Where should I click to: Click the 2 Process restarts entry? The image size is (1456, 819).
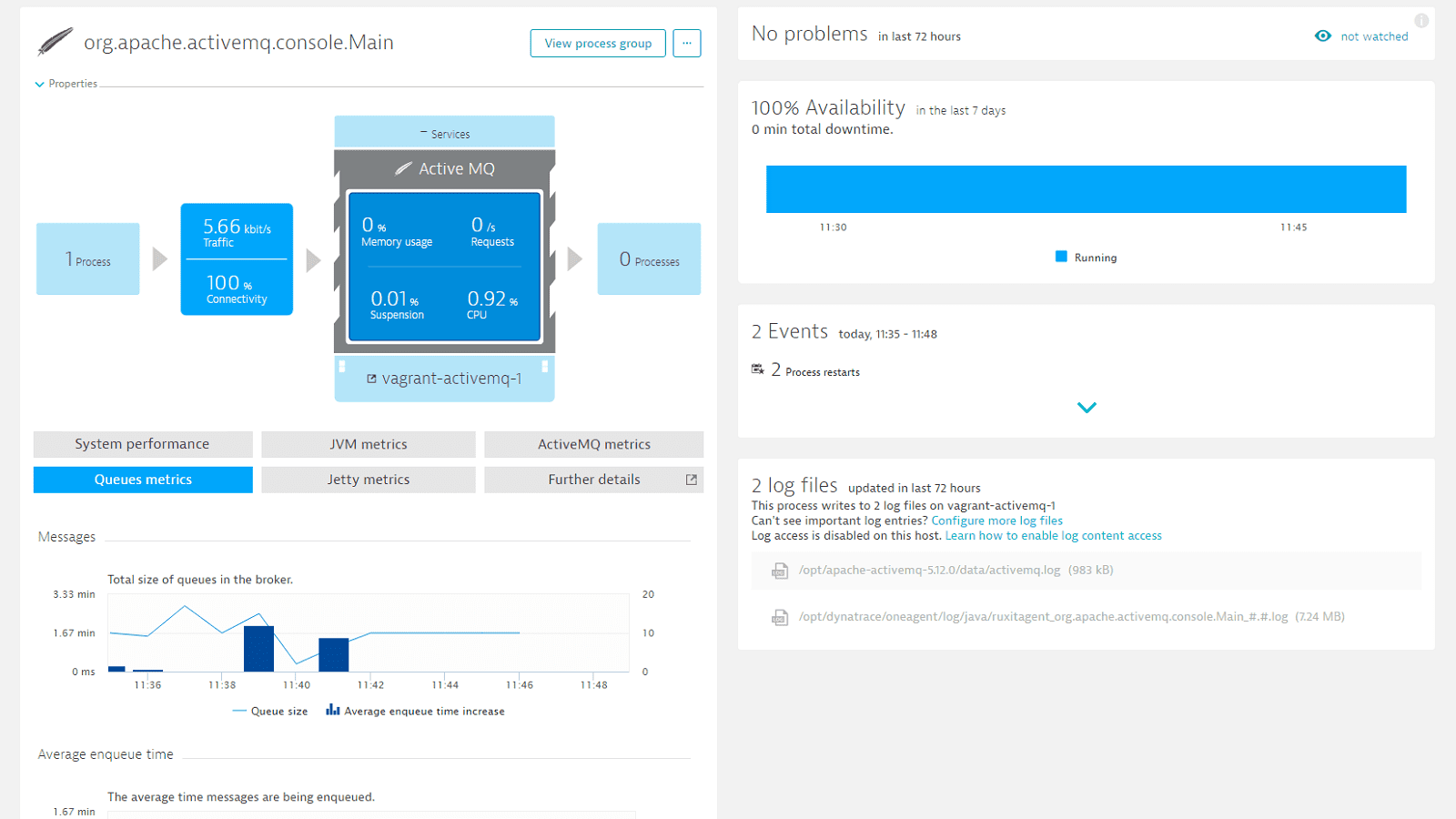point(814,370)
